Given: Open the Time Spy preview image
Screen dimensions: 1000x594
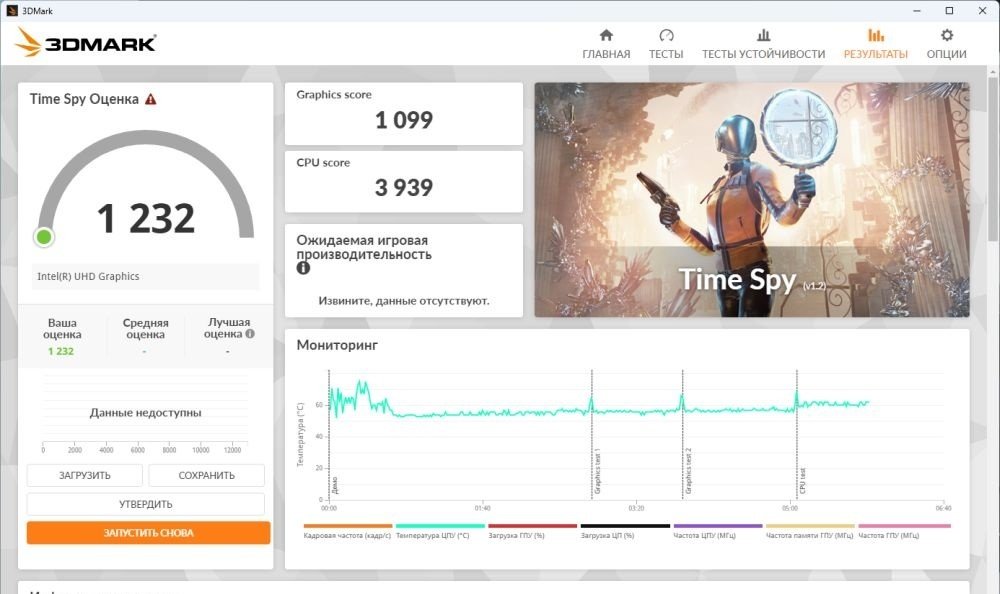Looking at the screenshot, I should (x=752, y=200).
